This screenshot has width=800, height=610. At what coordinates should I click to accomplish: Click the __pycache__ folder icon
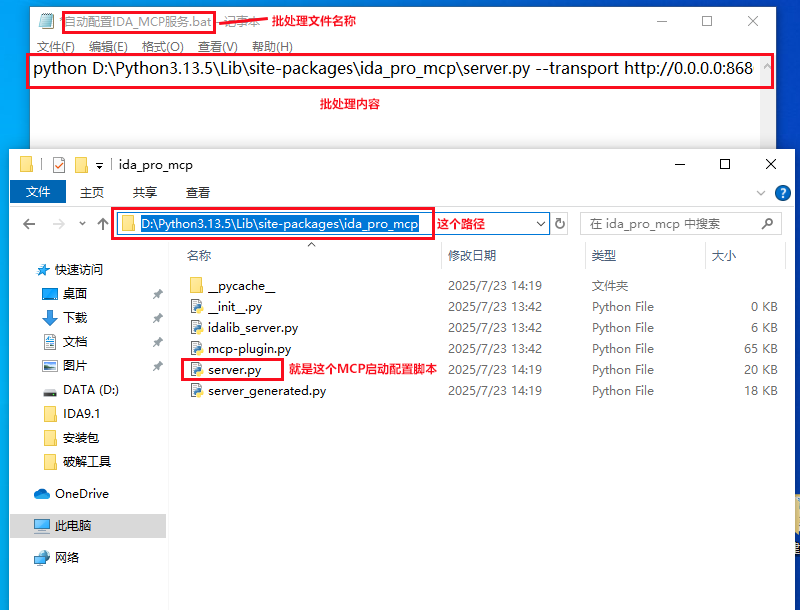[197, 285]
